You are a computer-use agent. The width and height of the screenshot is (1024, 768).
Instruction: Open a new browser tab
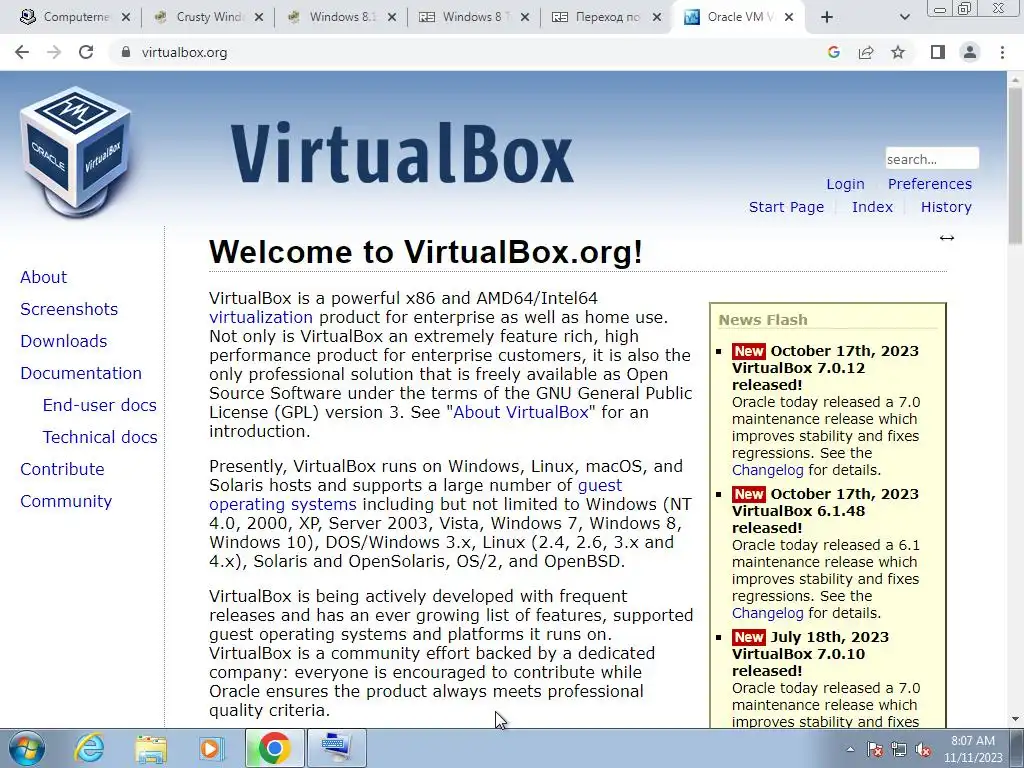tap(827, 17)
